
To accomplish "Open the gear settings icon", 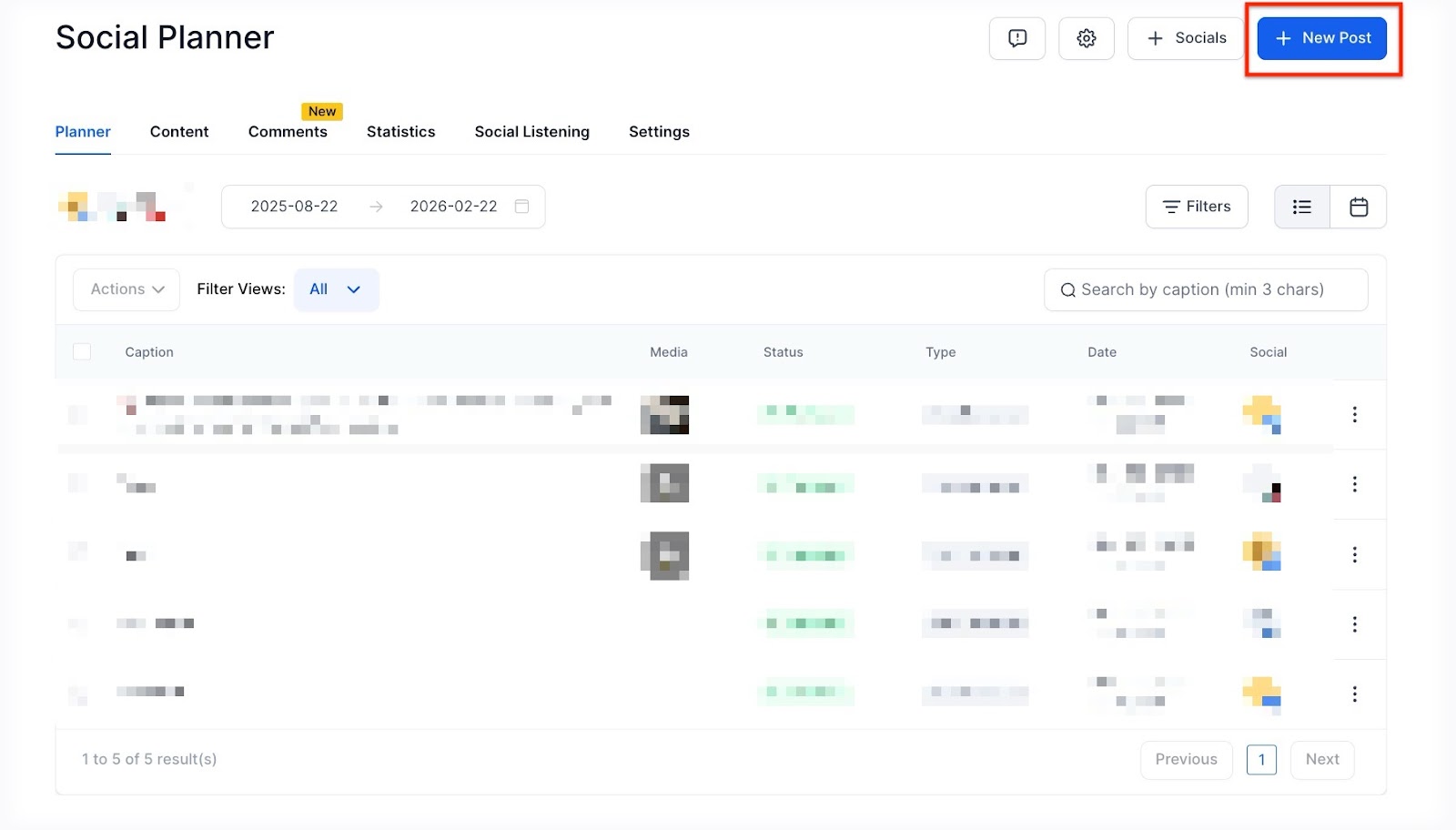I will tap(1086, 38).
